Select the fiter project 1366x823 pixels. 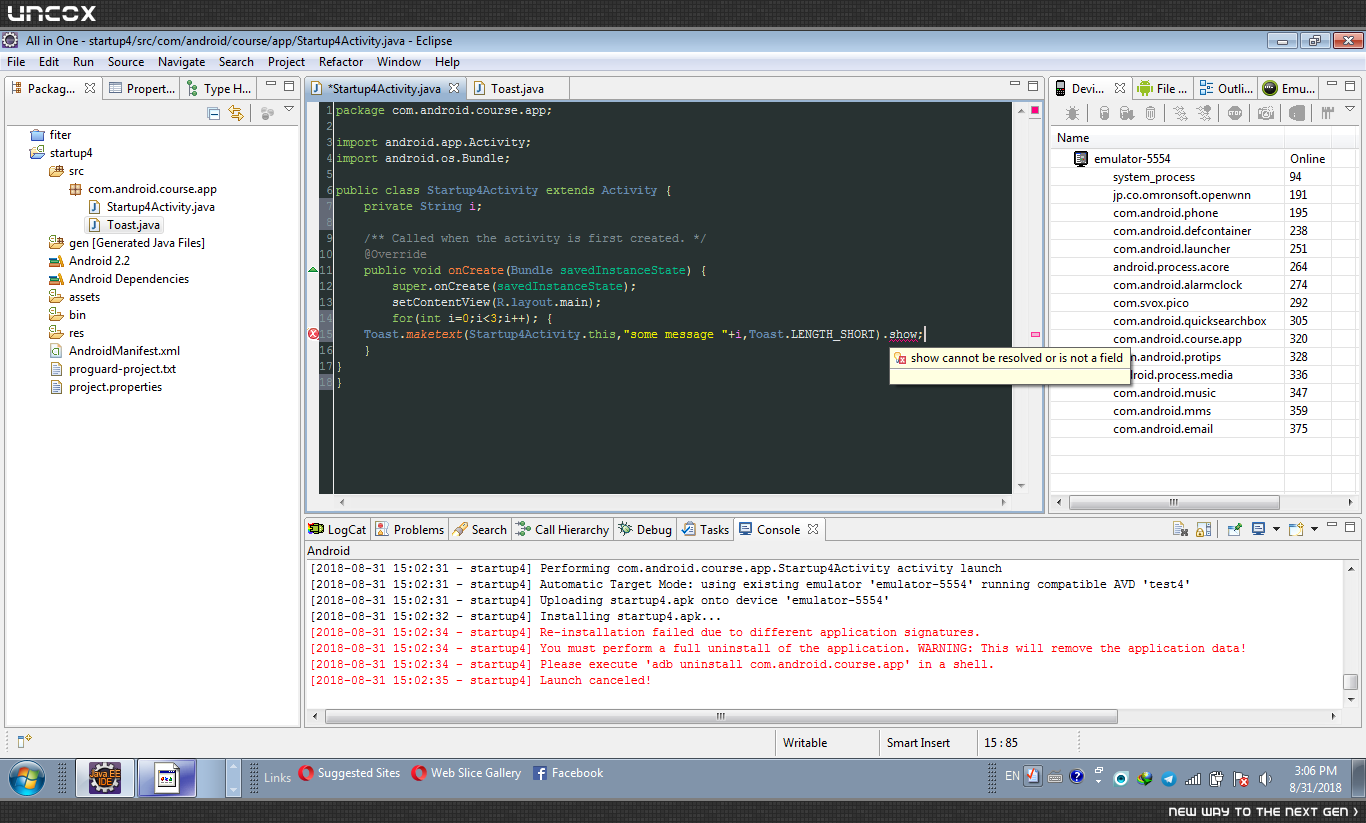[51, 135]
